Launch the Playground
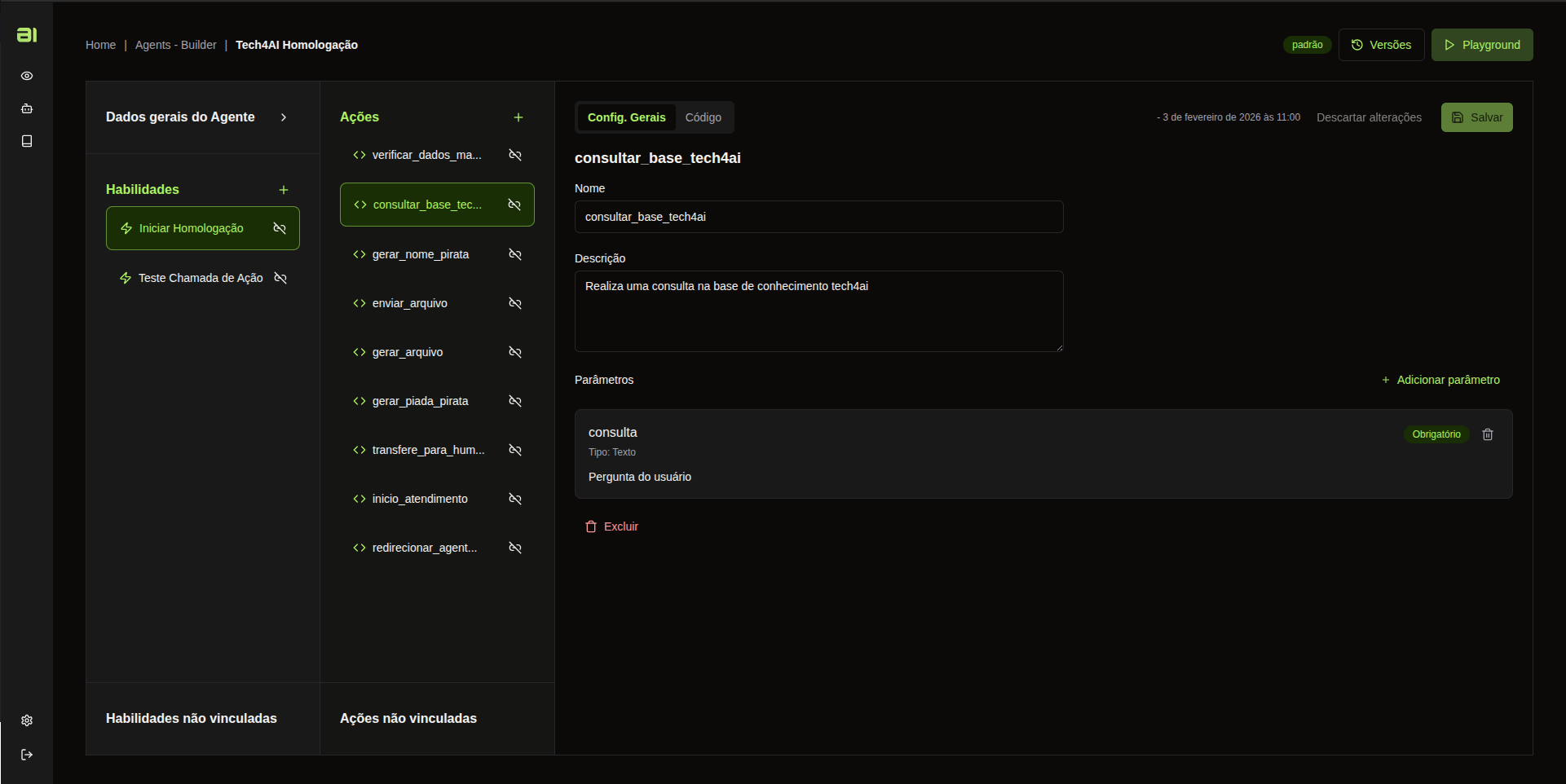 [1481, 45]
